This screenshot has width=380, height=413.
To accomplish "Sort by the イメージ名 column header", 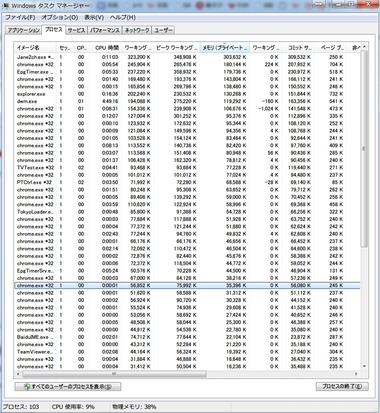I will pos(35,48).
